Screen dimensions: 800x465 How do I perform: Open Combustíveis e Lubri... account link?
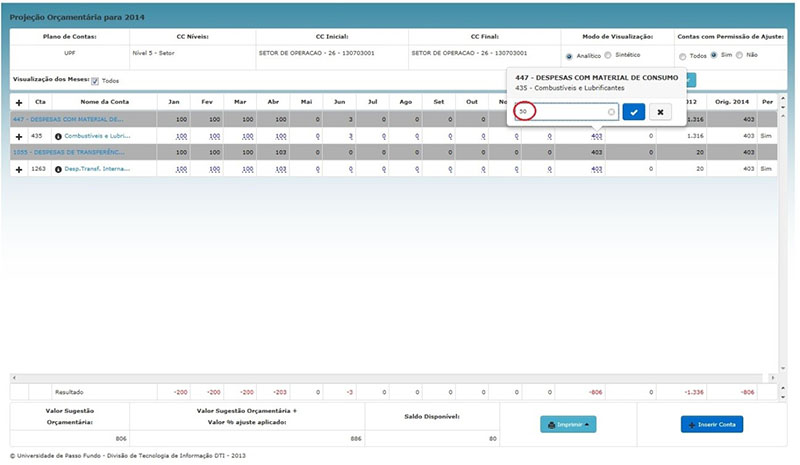97,136
